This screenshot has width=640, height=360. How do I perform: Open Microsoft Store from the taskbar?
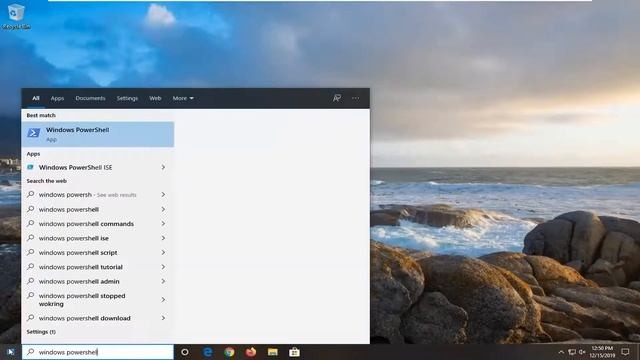pyautogui.click(x=294, y=352)
